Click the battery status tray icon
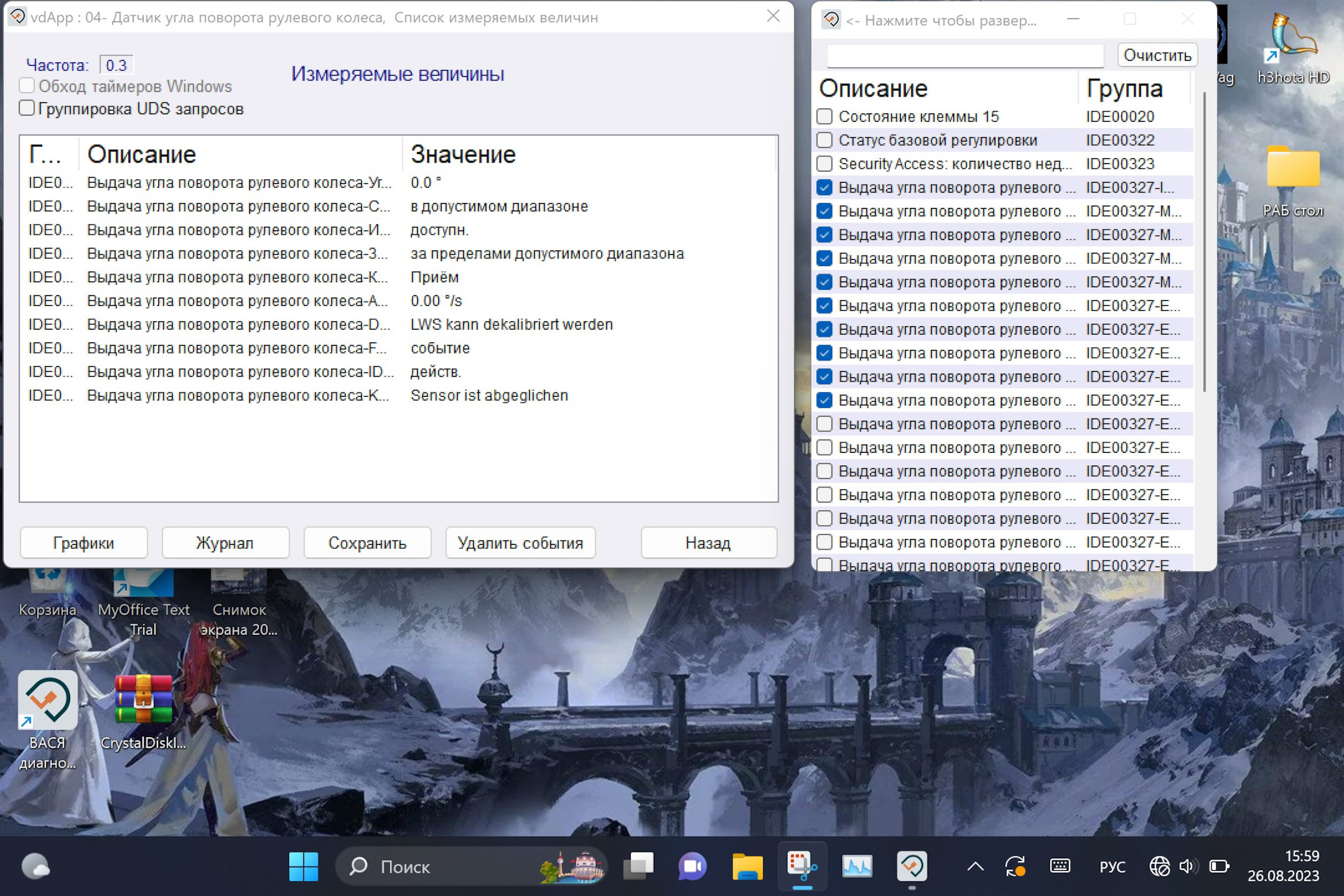 pyautogui.click(x=1219, y=867)
